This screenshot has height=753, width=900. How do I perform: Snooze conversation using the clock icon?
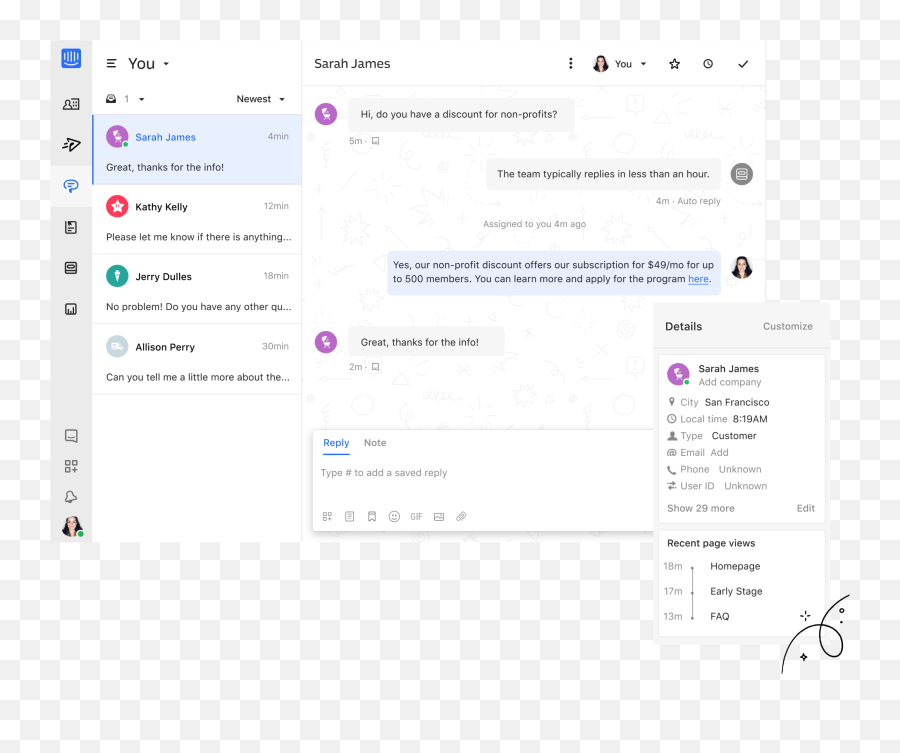coord(708,64)
